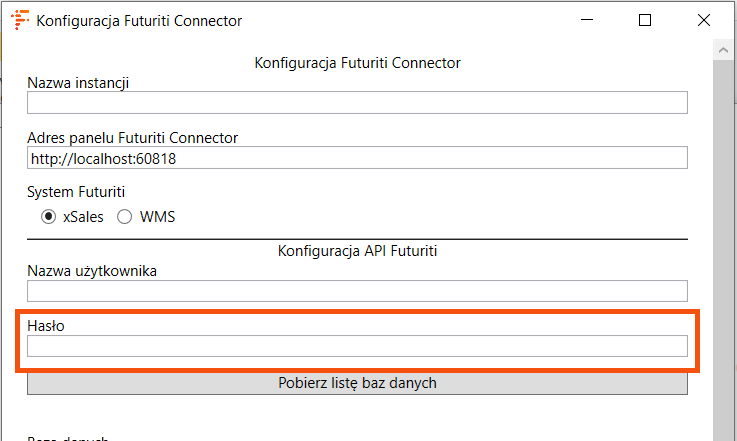Click the Adres panelu field with localhost URL
The image size is (737, 441).
357,158
